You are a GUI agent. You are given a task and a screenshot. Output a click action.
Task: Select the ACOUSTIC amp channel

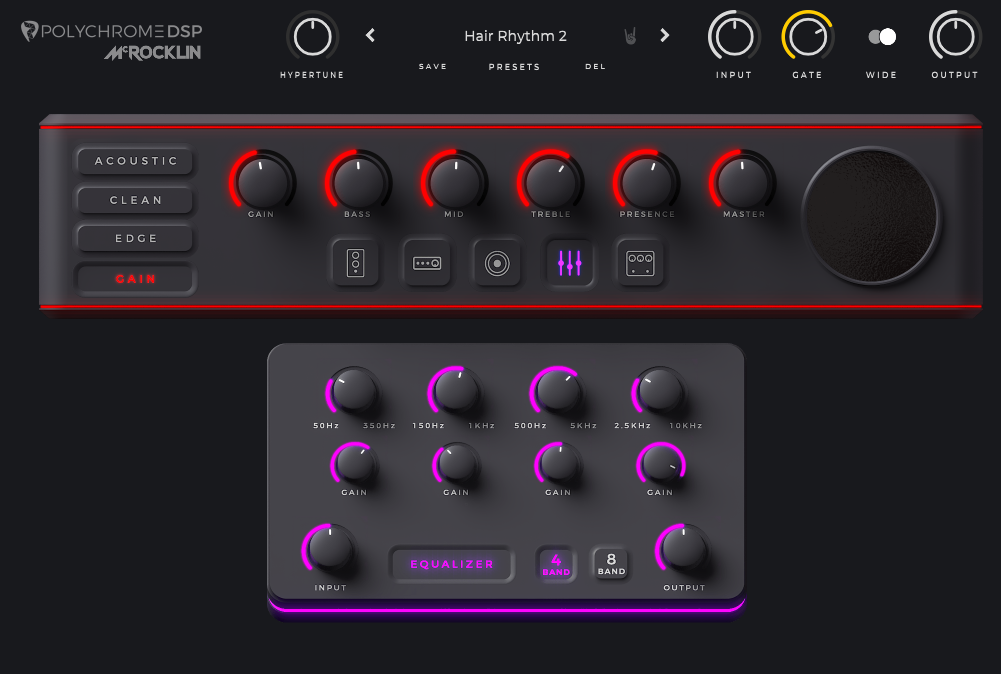tap(136, 161)
